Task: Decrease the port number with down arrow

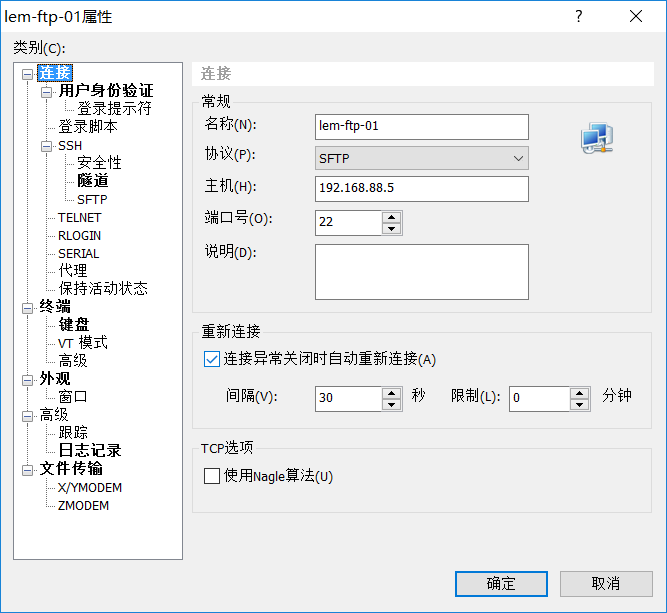Action: [391, 228]
